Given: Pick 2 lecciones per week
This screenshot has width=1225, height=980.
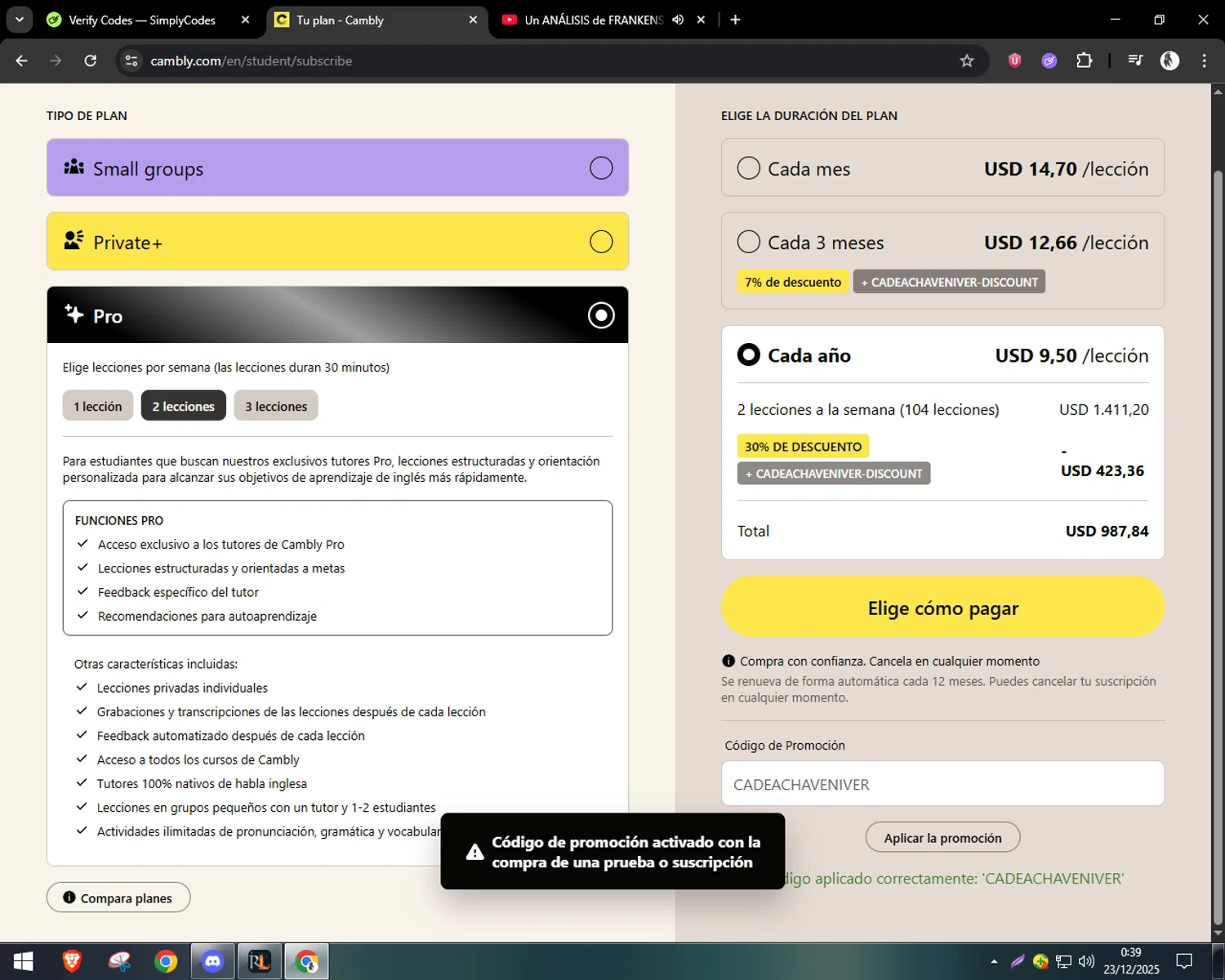Looking at the screenshot, I should (184, 406).
